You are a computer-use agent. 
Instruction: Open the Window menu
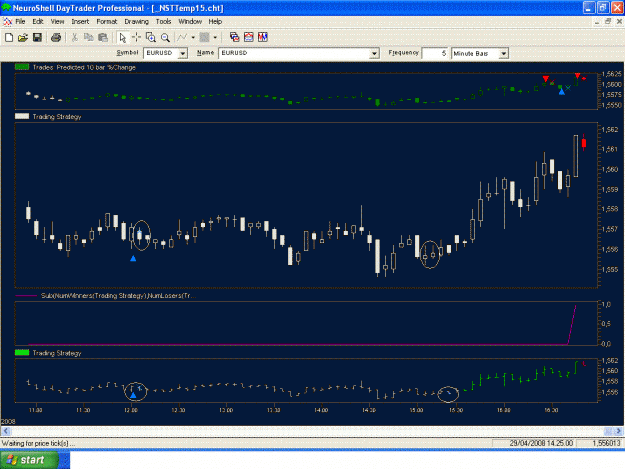click(x=190, y=22)
